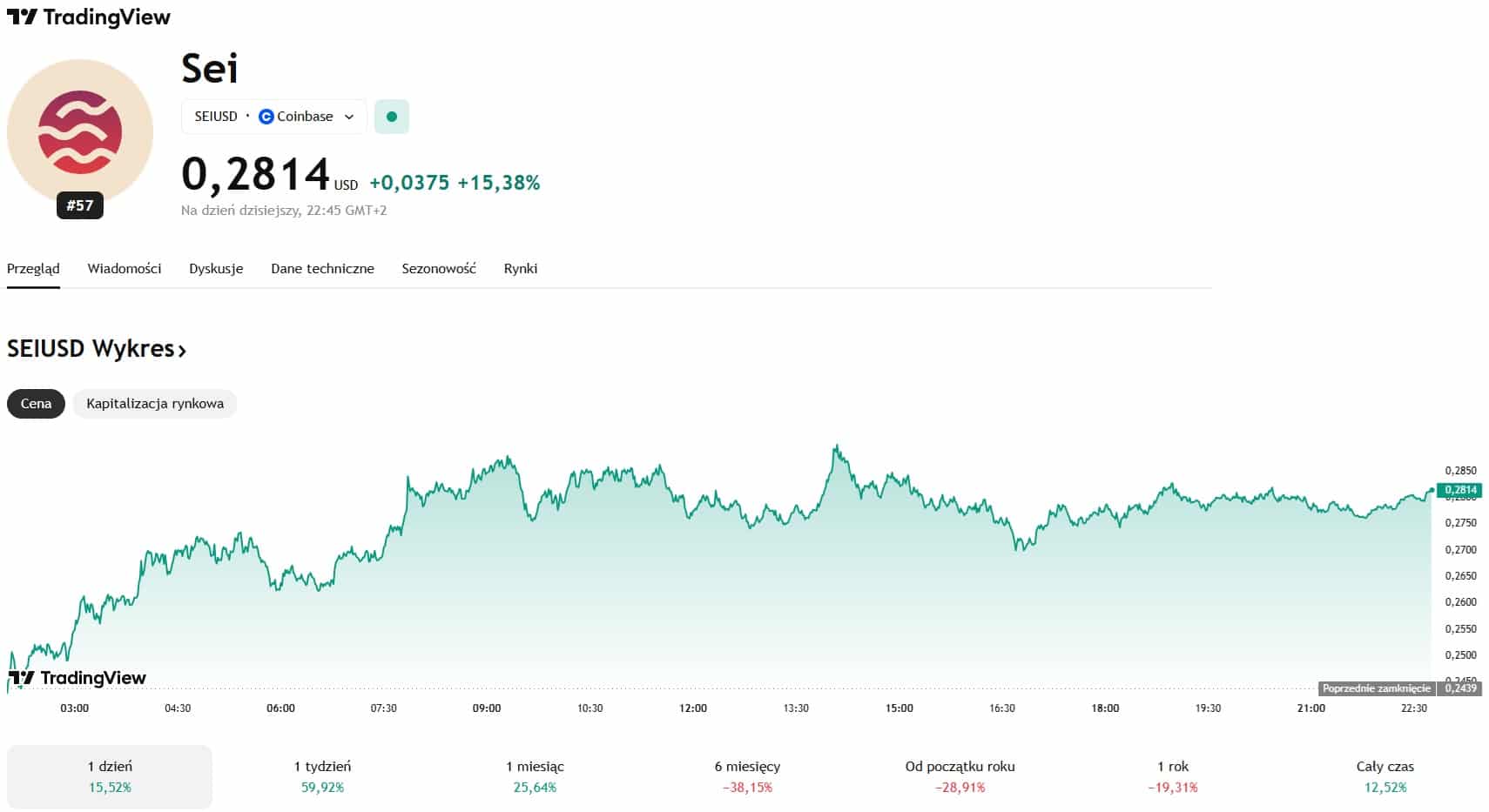Open the Dane techniczne tab
This screenshot has width=1489, height=812.
point(322,269)
